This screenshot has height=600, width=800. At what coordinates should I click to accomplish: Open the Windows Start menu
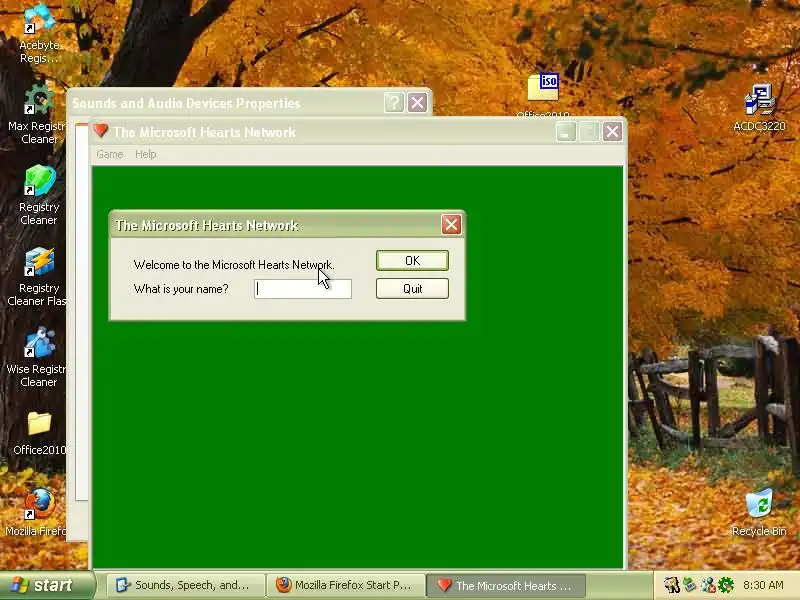pyautogui.click(x=47, y=585)
